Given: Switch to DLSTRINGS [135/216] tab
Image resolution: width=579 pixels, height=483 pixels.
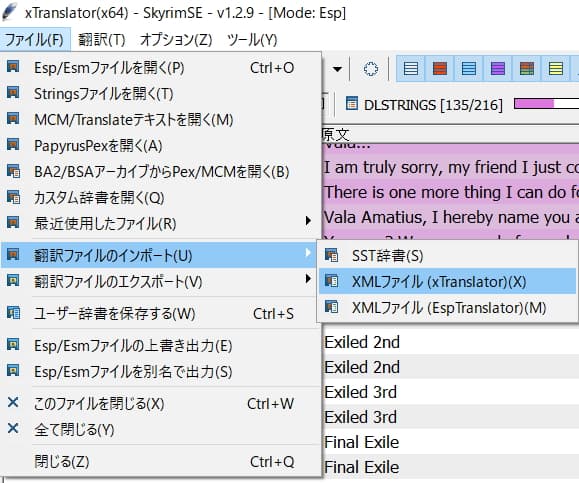Looking at the screenshot, I should [x=424, y=105].
